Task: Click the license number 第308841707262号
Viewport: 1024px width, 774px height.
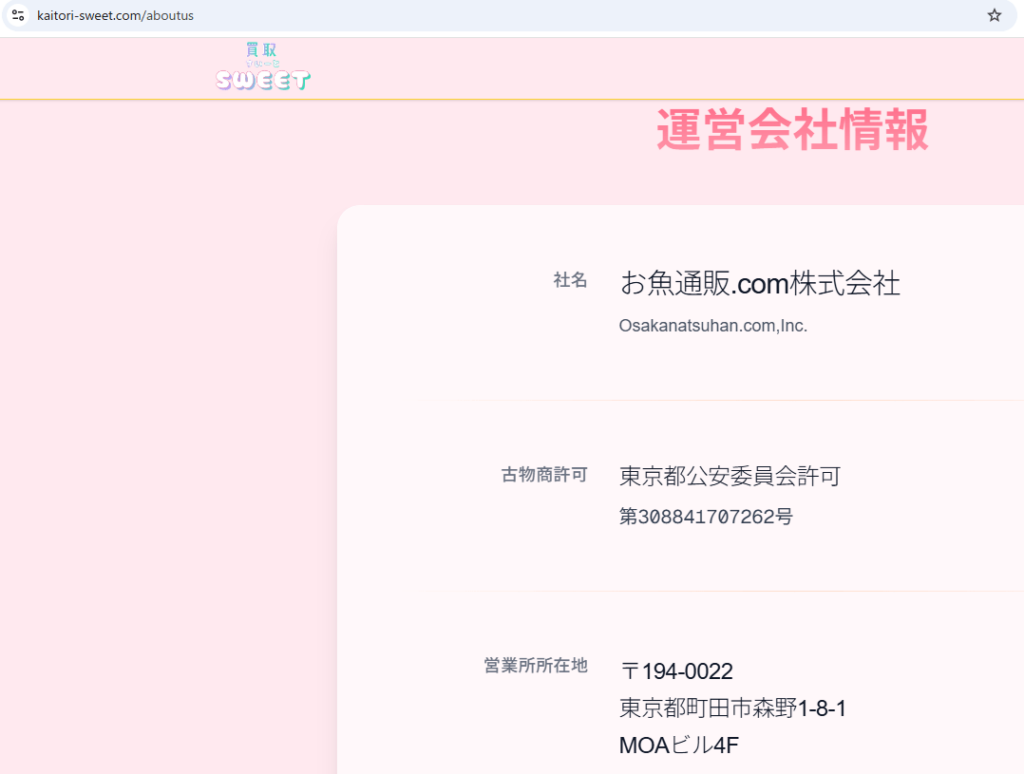Action: (706, 517)
